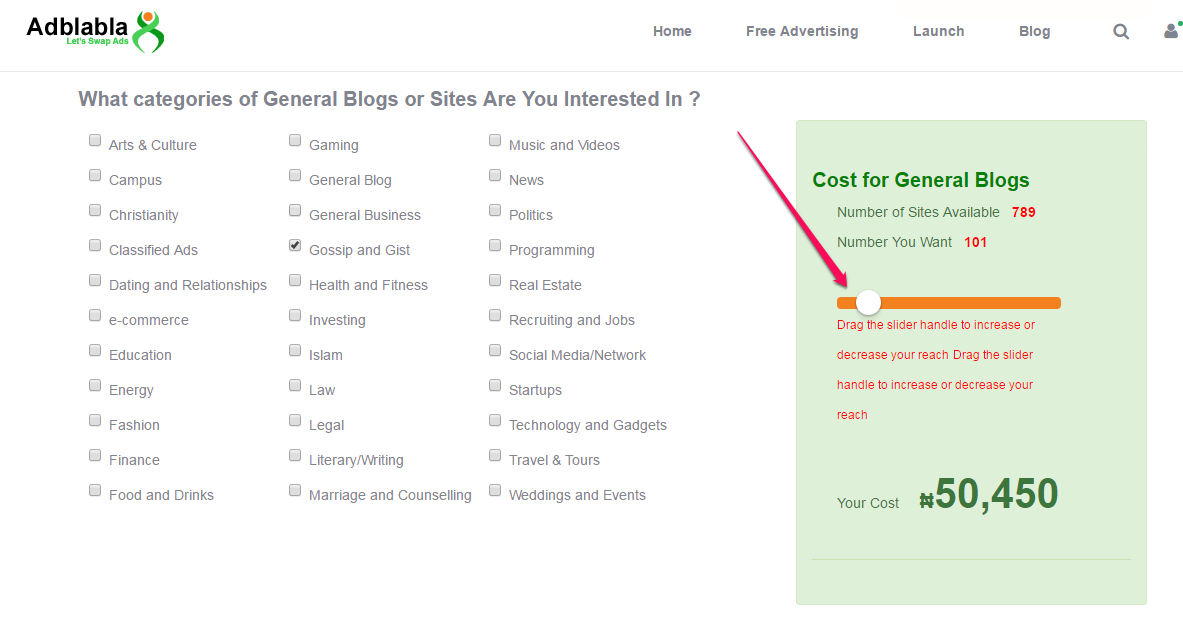Click the Your Cost 50,450 amount
The image size is (1183, 620).
(x=988, y=494)
